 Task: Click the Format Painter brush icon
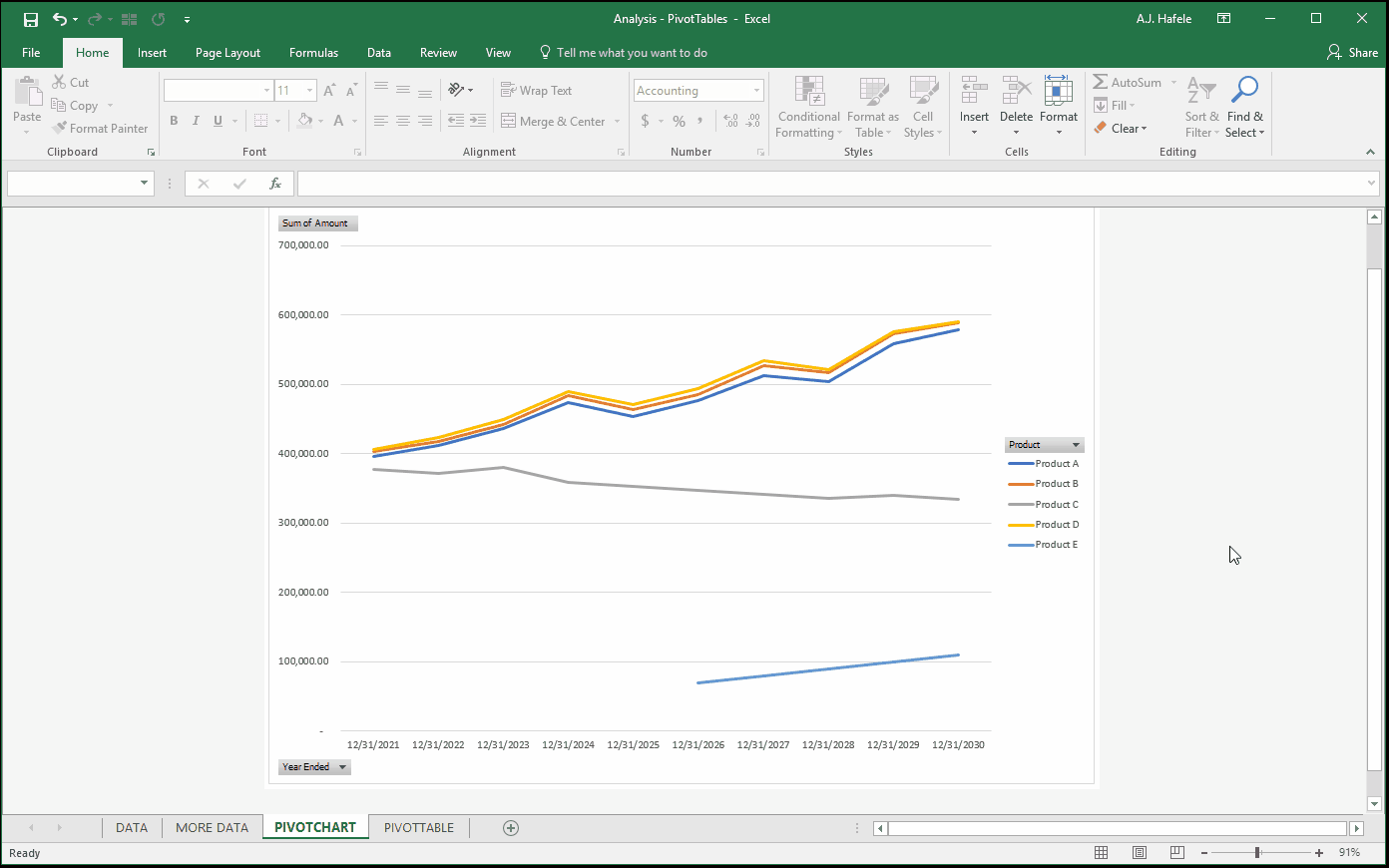click(60, 128)
